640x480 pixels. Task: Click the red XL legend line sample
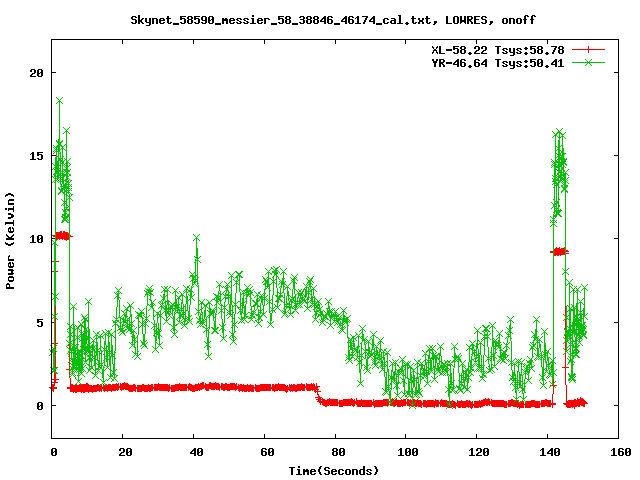click(588, 50)
